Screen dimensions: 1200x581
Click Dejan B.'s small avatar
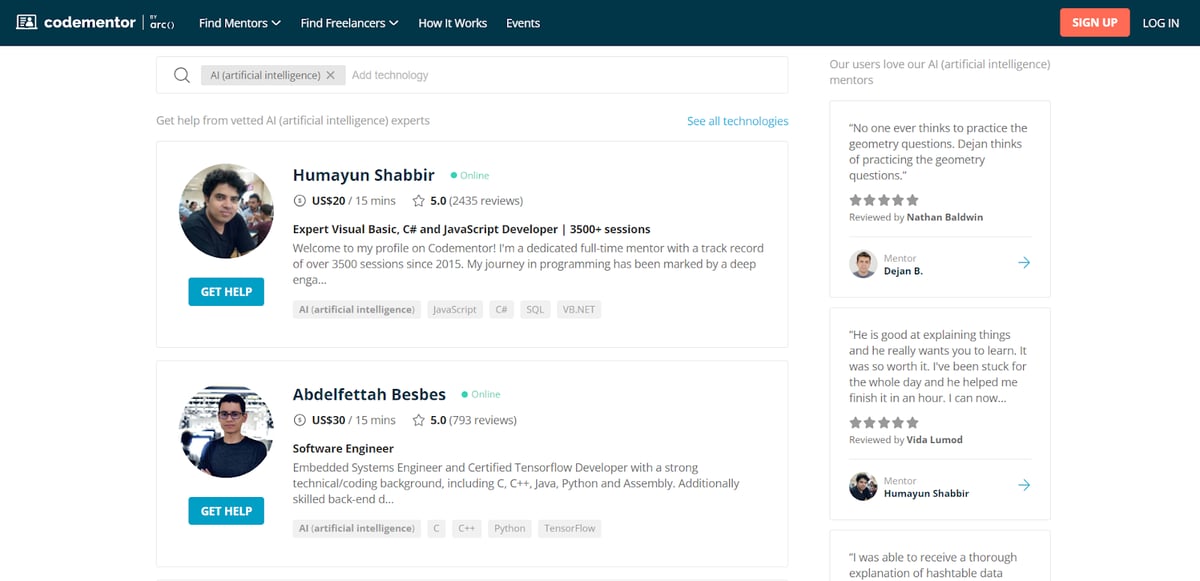(x=863, y=264)
